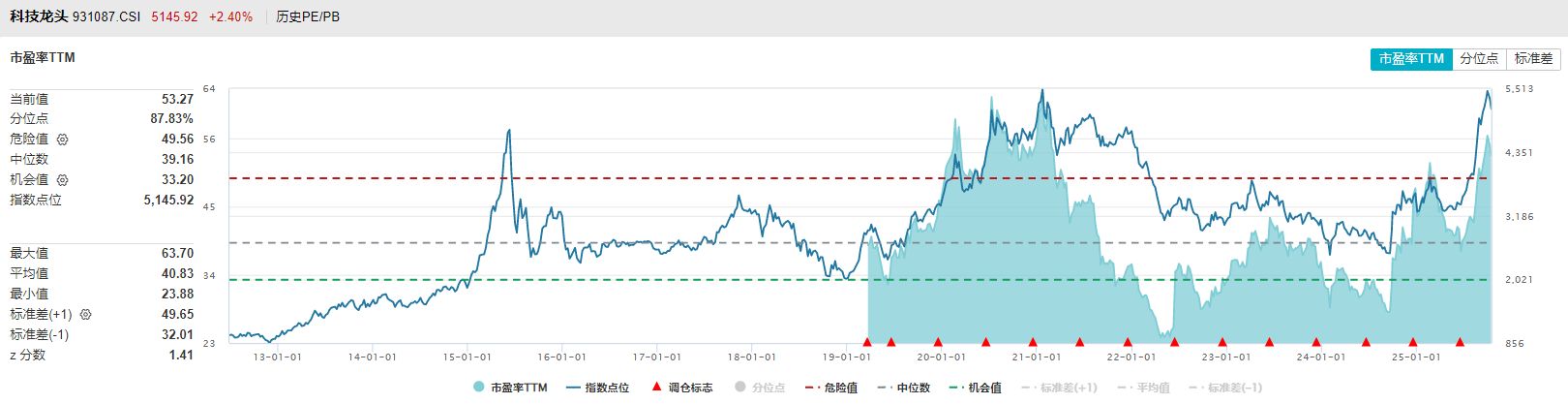Screen dimensions: 1568x404
Task: Switch to 分位点 tab
Action: pos(1479,59)
